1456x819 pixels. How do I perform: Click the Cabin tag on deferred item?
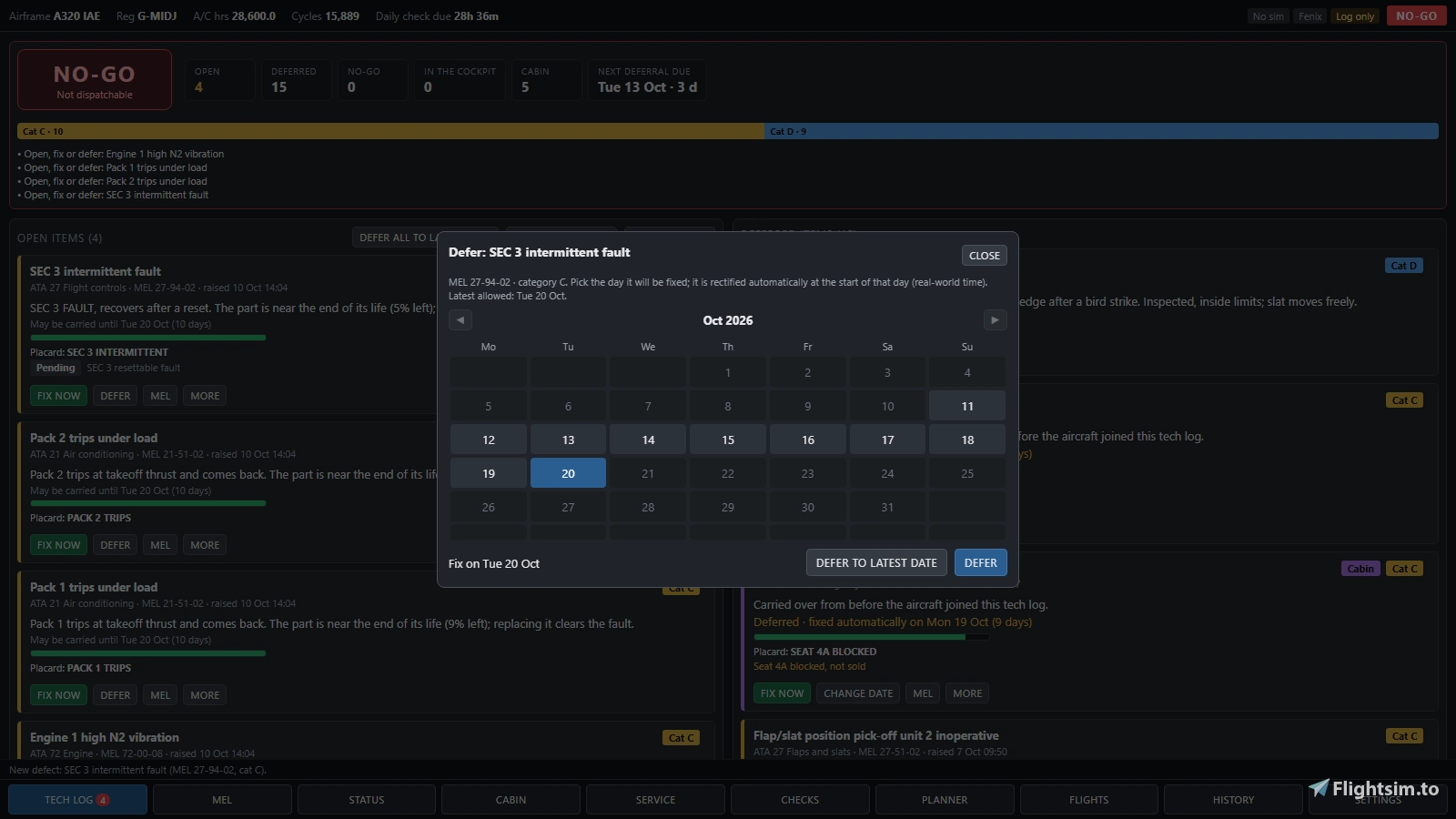1360,569
